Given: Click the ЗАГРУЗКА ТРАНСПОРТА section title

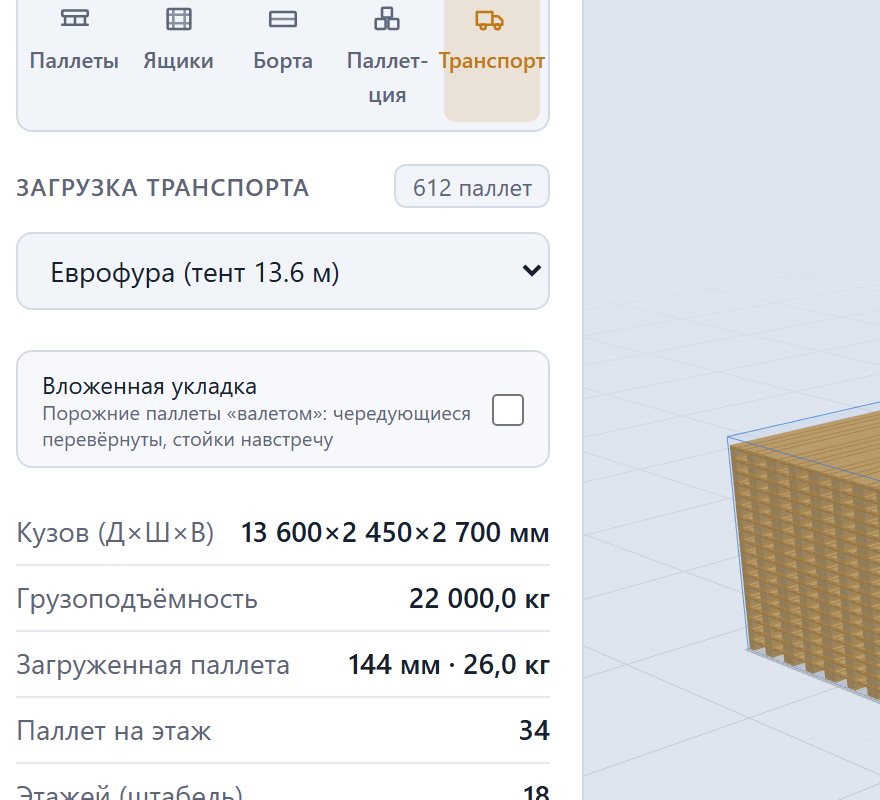Looking at the screenshot, I should point(163,188).
